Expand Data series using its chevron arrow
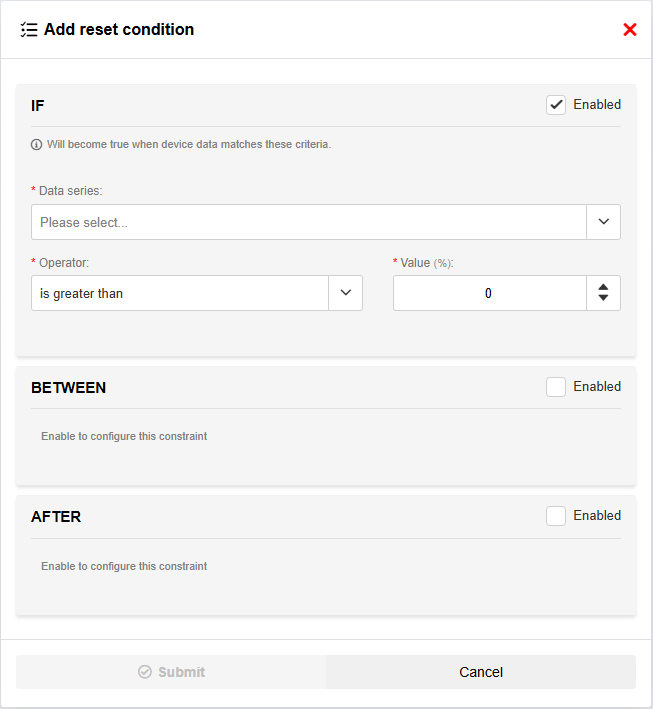Screen dimensions: 653x709 [603, 222]
